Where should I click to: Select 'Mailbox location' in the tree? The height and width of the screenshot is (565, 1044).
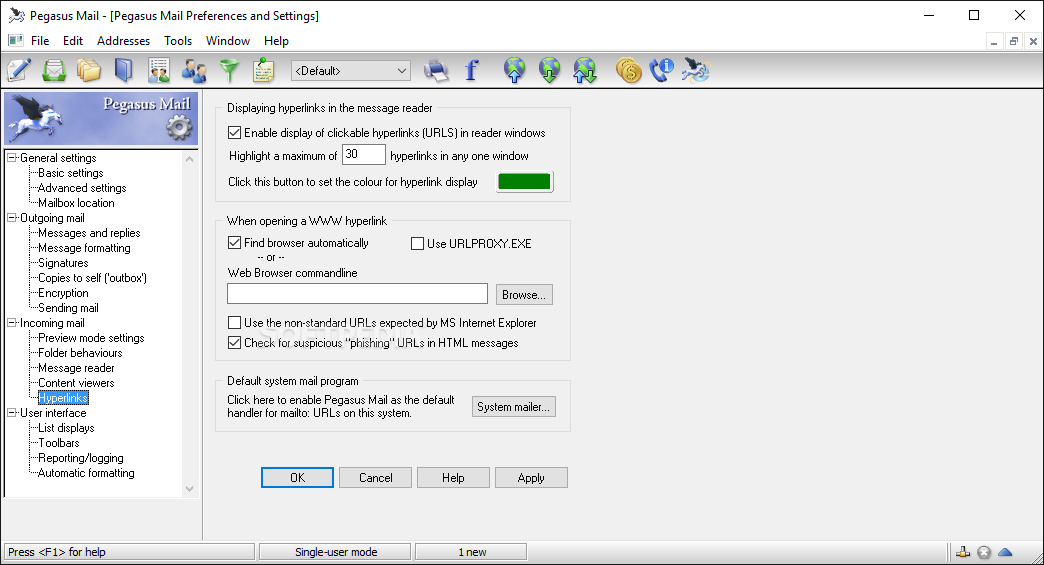point(76,203)
